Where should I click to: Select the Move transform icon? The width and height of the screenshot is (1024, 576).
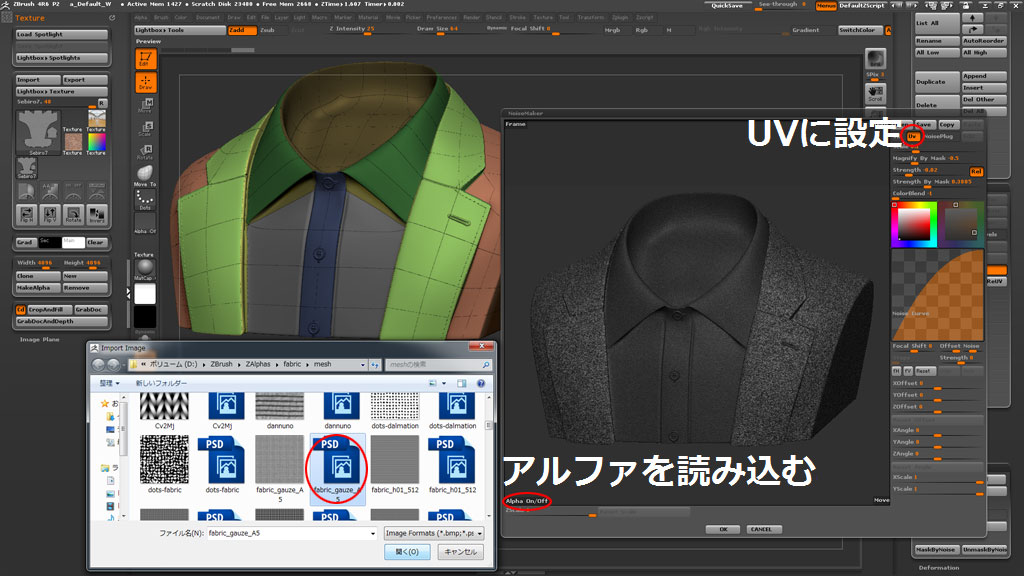tap(145, 105)
